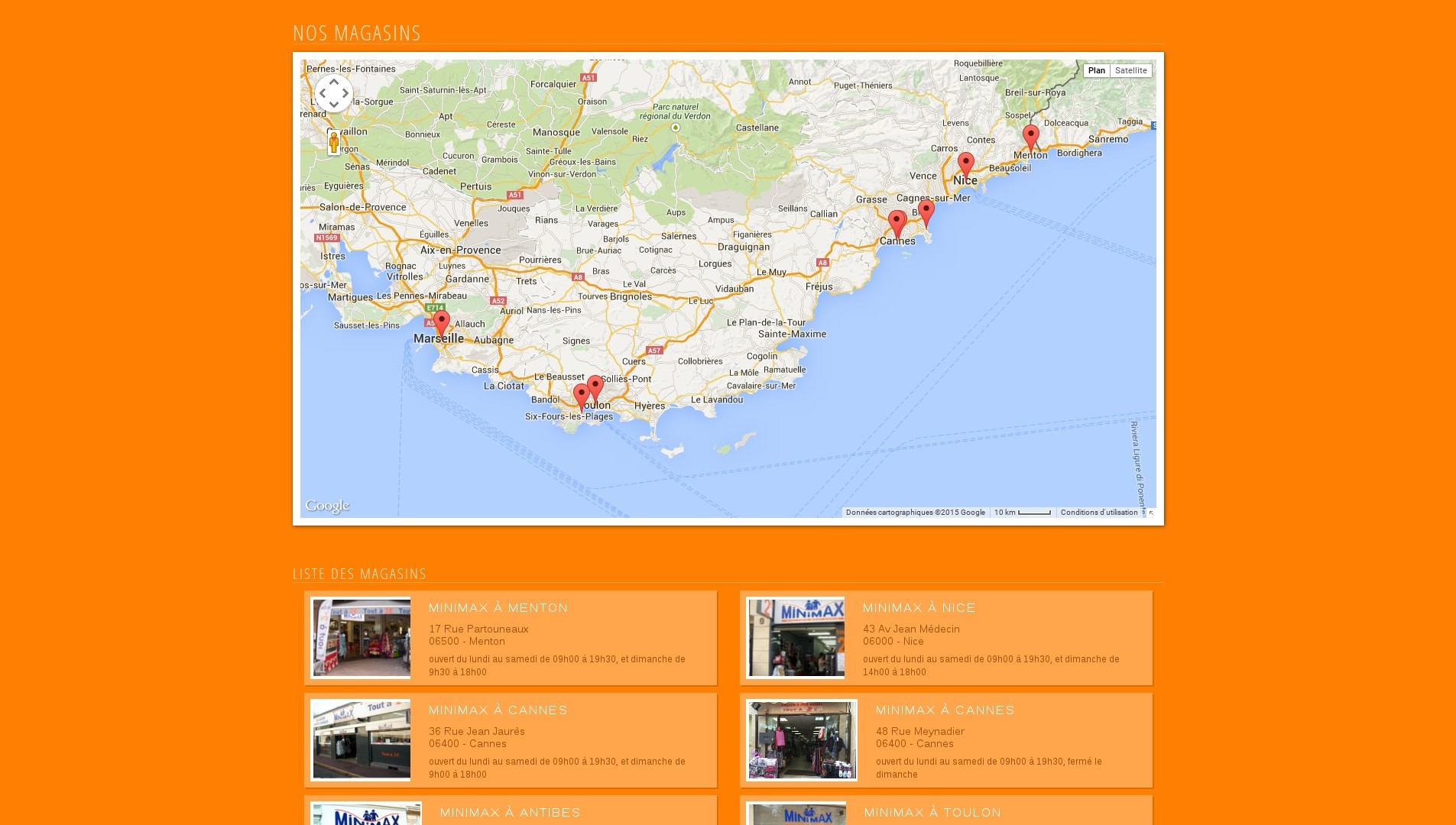This screenshot has height=825, width=1456.
Task: Click the 06000 - Nice postal line
Action: click(893, 642)
